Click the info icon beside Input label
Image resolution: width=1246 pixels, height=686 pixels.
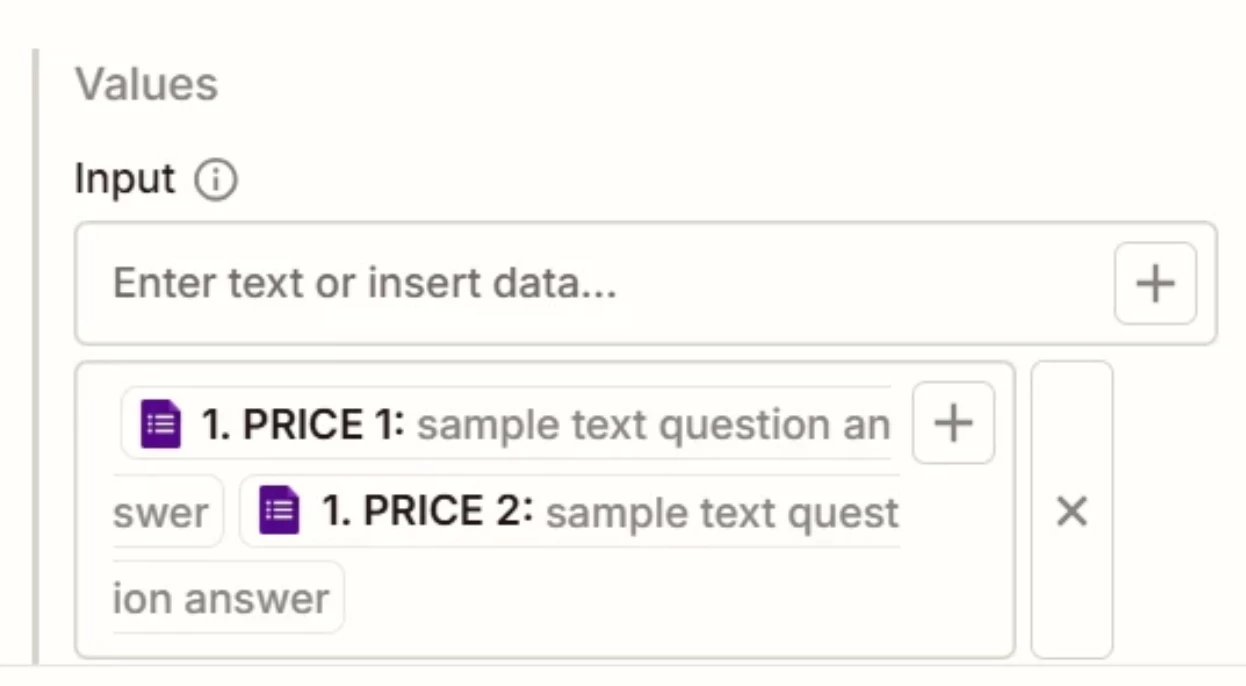(x=216, y=181)
